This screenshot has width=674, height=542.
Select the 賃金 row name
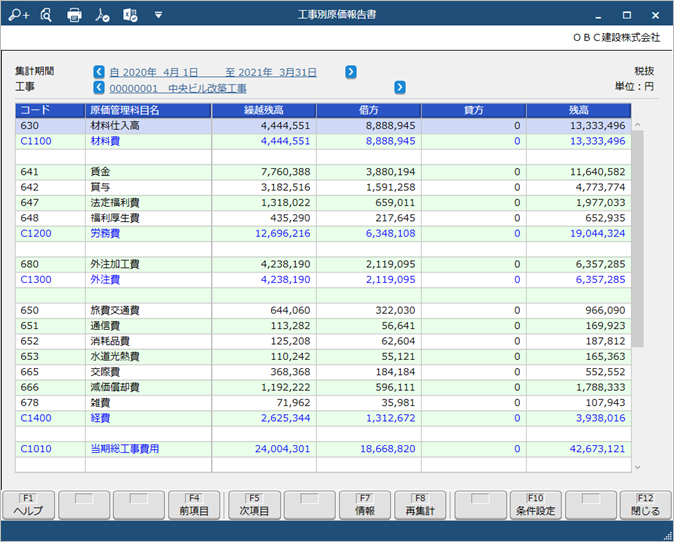point(101,172)
